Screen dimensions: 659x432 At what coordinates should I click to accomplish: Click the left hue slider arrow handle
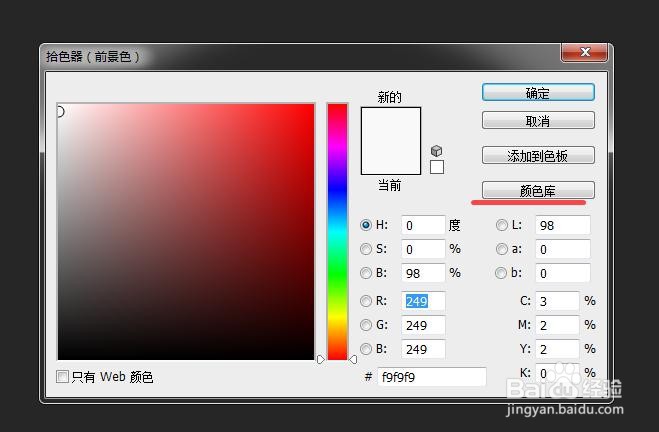[321, 359]
